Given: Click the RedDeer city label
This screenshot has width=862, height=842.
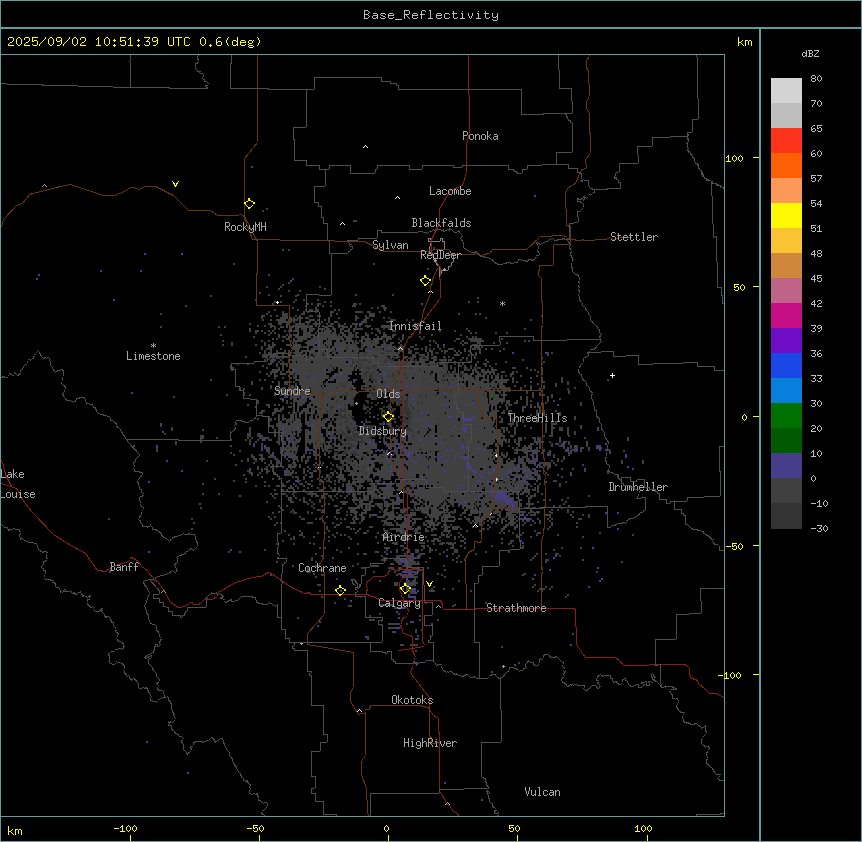Looking at the screenshot, I should coord(440,255).
